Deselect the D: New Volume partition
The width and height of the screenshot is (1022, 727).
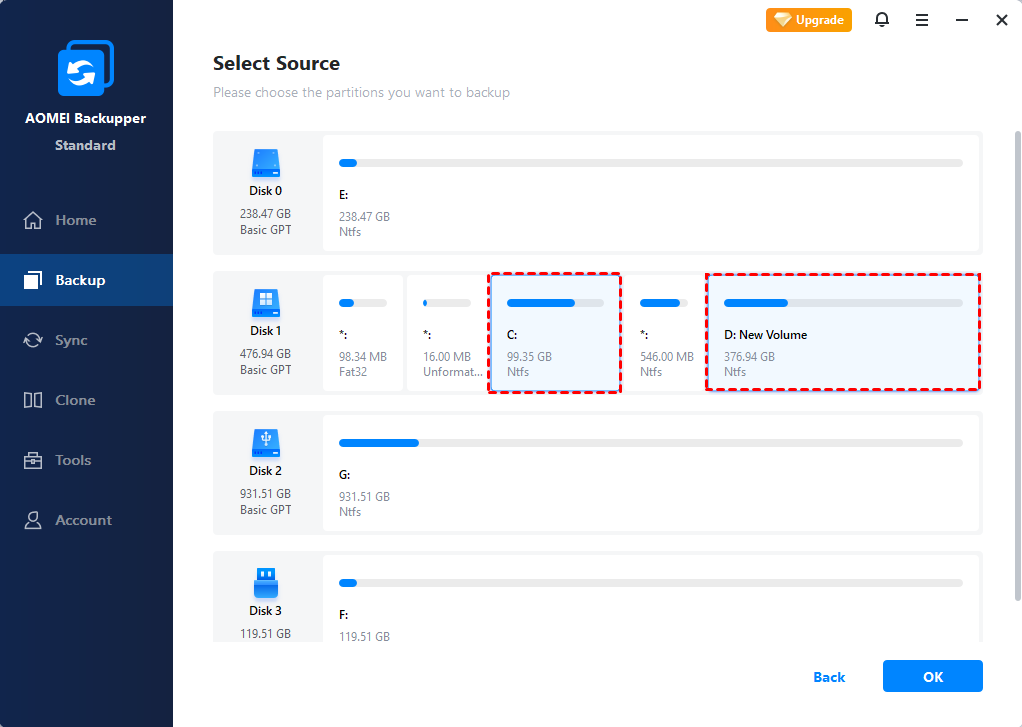tap(843, 334)
